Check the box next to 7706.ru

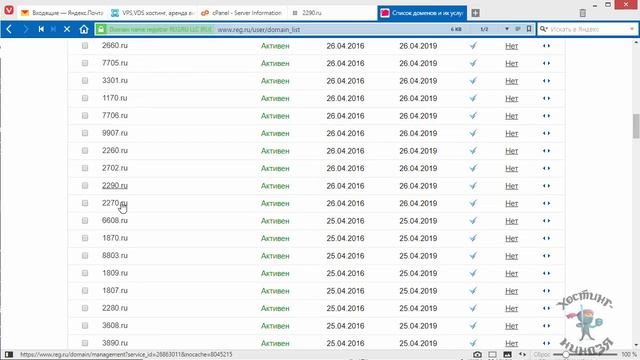pyautogui.click(x=85, y=116)
